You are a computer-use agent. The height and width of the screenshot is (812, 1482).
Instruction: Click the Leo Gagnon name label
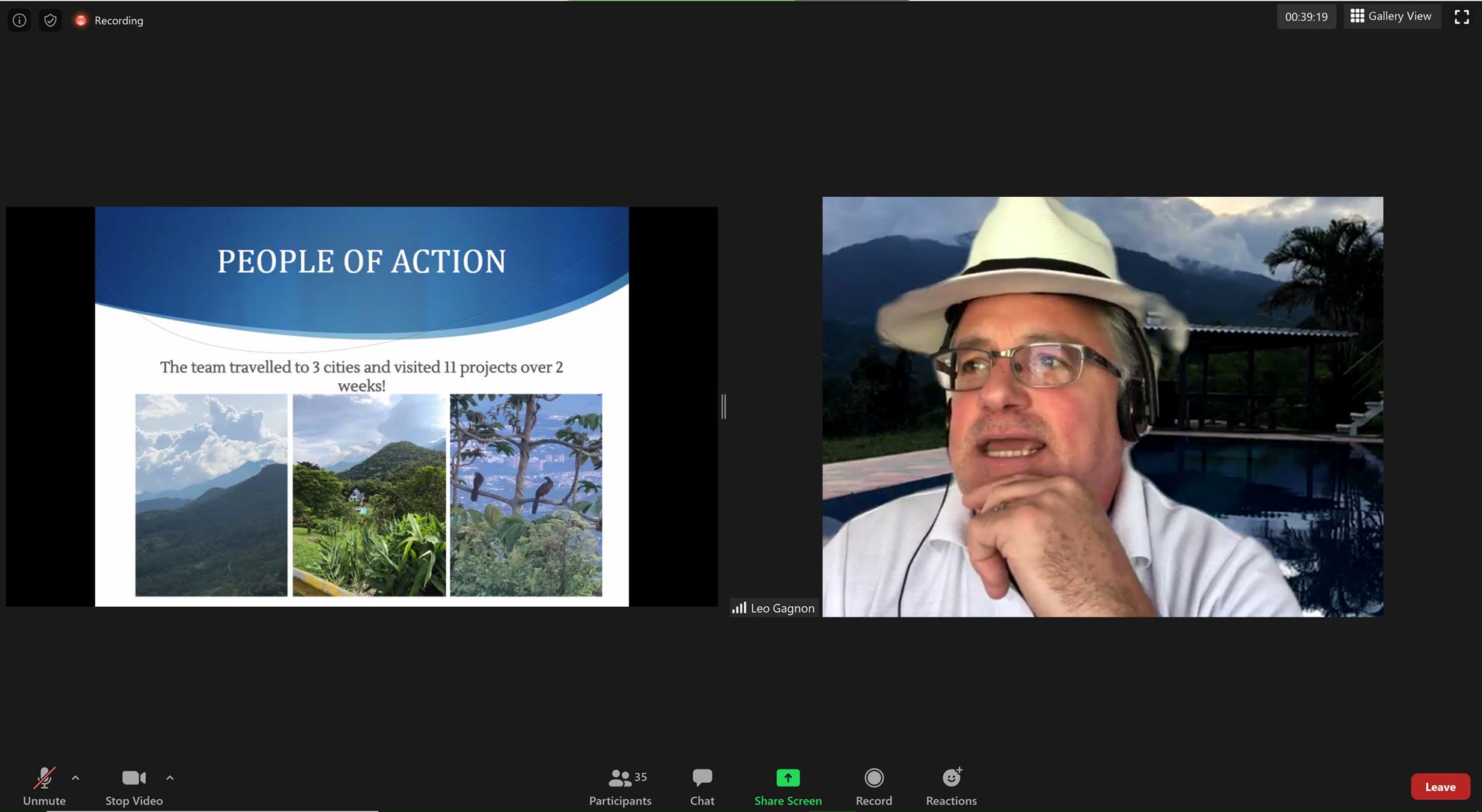pos(781,608)
